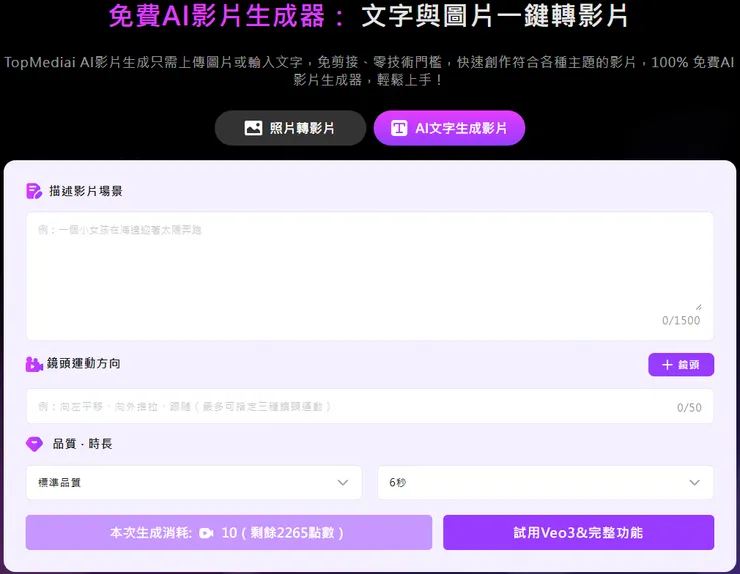The width and height of the screenshot is (740, 574).
Task: Click the 品質 · 時長 section label
Action: pyautogui.click(x=82, y=444)
